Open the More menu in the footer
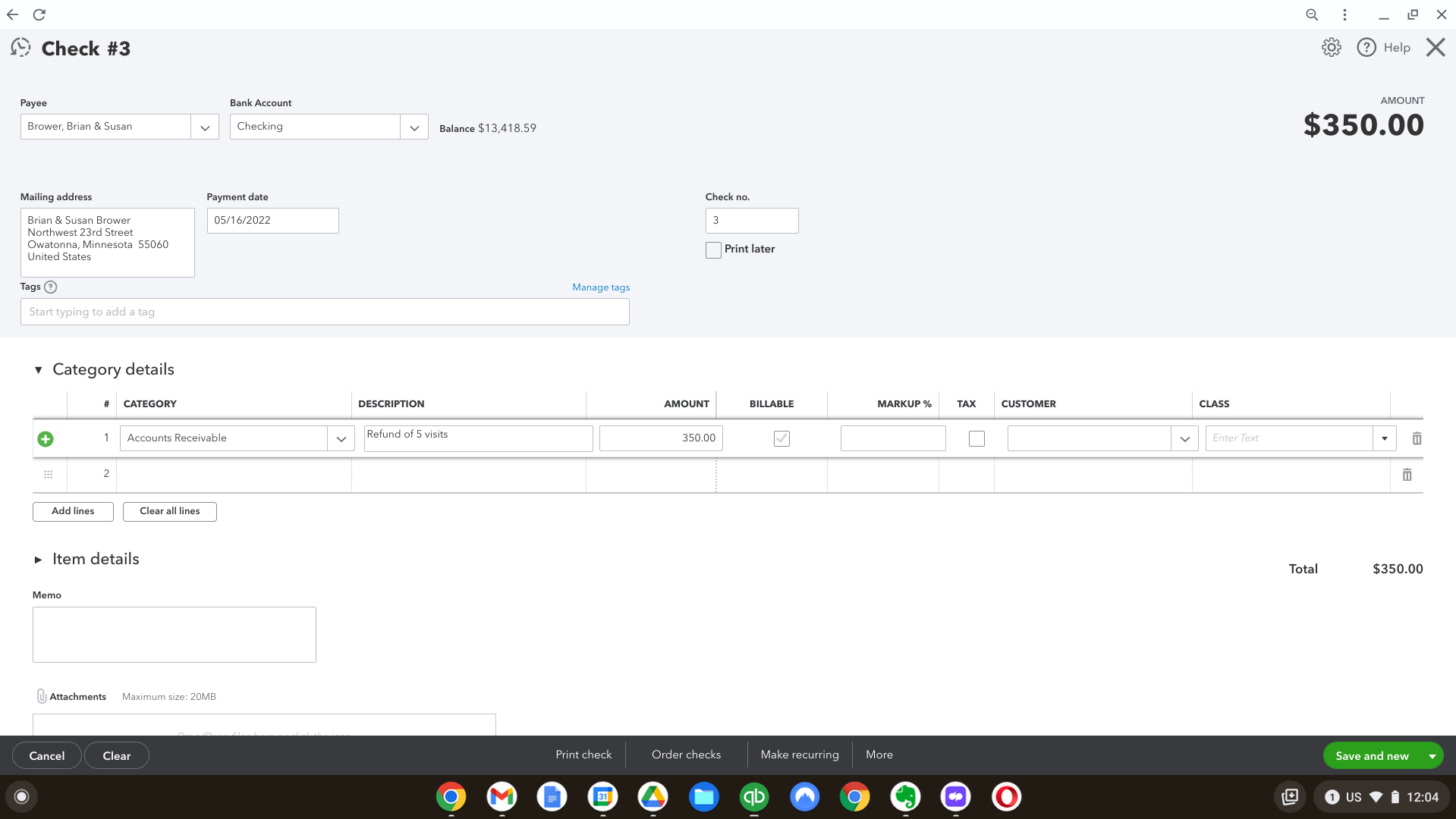This screenshot has width=1456, height=819. point(879,755)
